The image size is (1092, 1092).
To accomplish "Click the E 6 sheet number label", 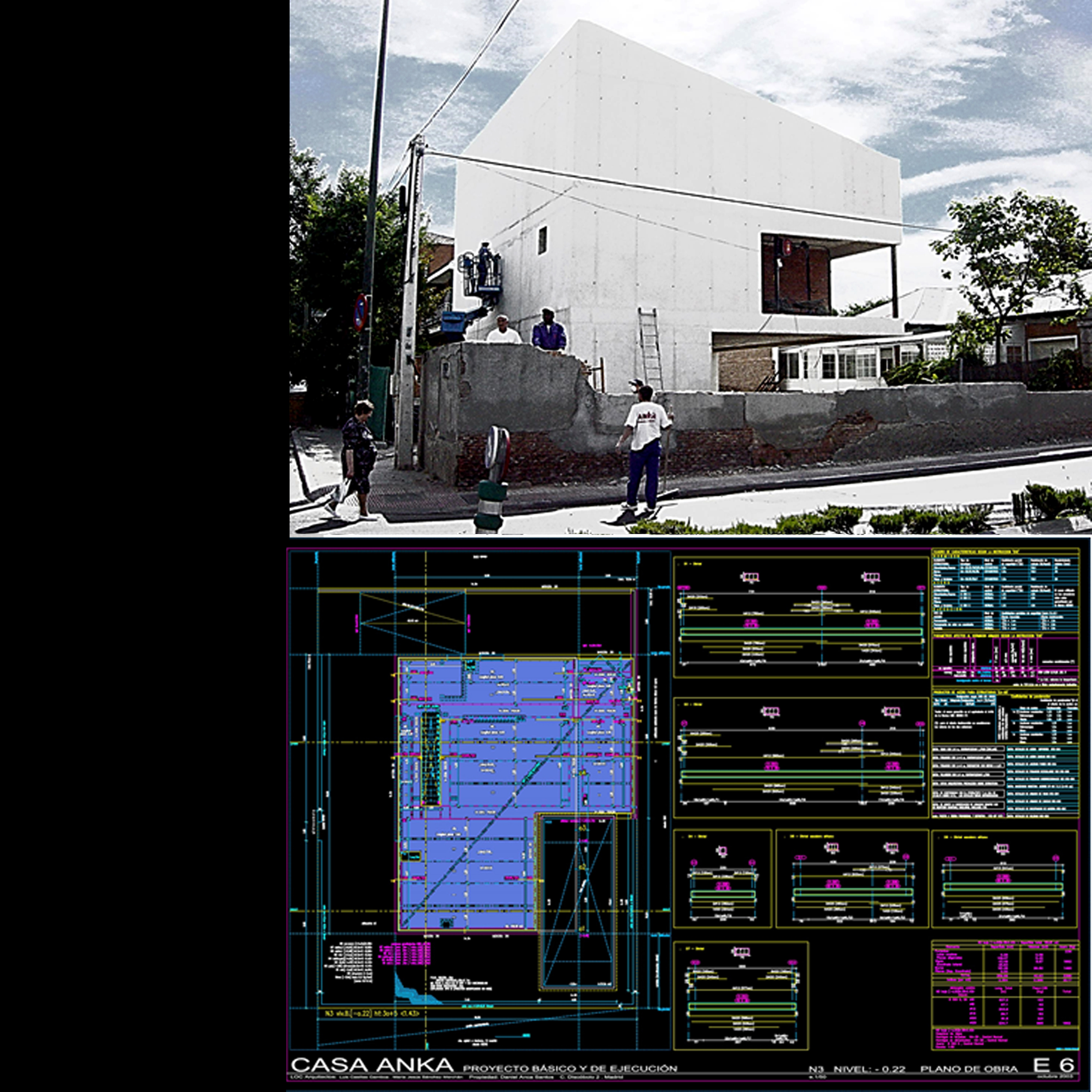I will pos(1053,1065).
